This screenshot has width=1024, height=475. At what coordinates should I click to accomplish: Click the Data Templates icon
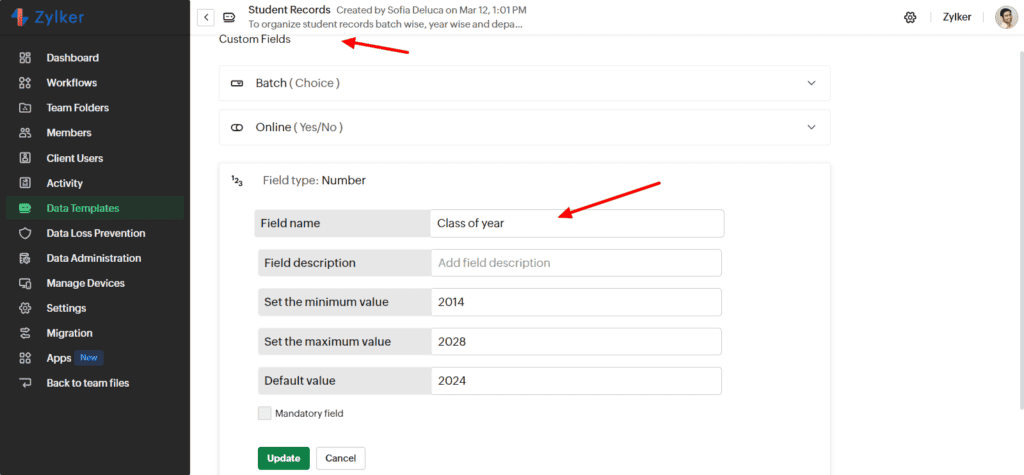coord(25,208)
